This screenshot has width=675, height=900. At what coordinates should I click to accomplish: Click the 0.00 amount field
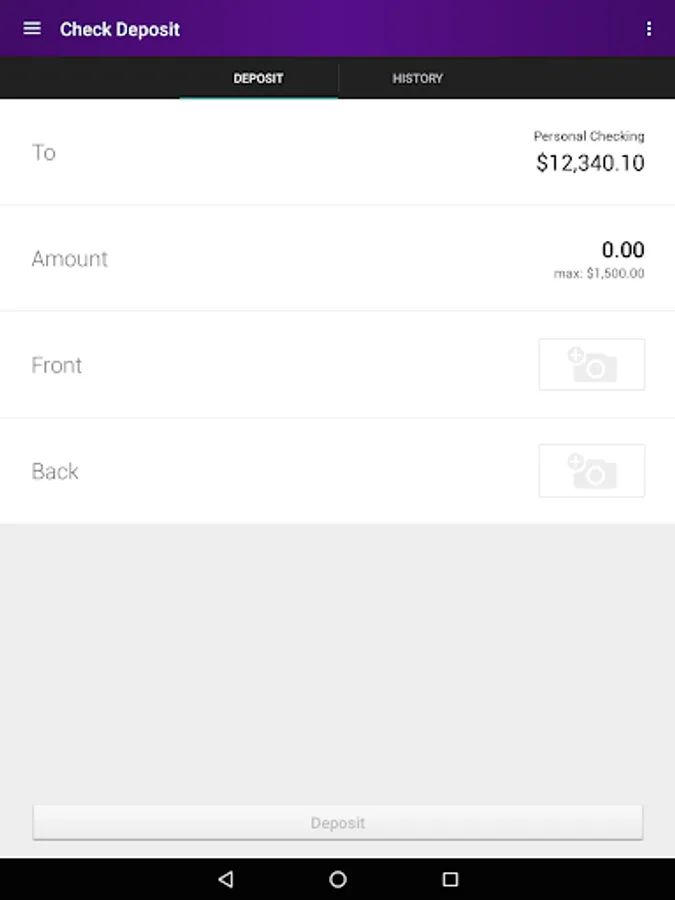[x=623, y=250]
